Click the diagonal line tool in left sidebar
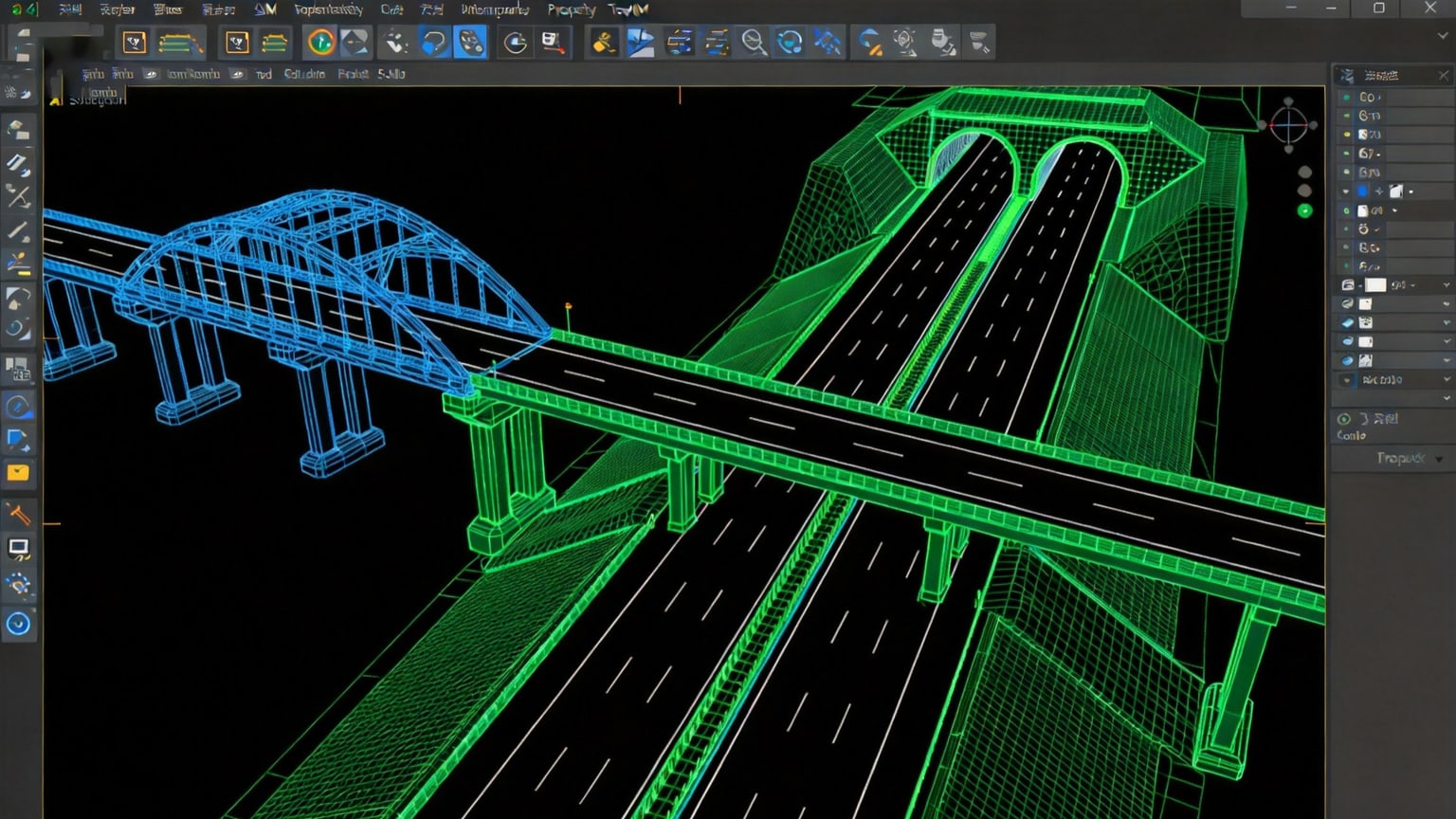The height and width of the screenshot is (819, 1456). click(18, 230)
